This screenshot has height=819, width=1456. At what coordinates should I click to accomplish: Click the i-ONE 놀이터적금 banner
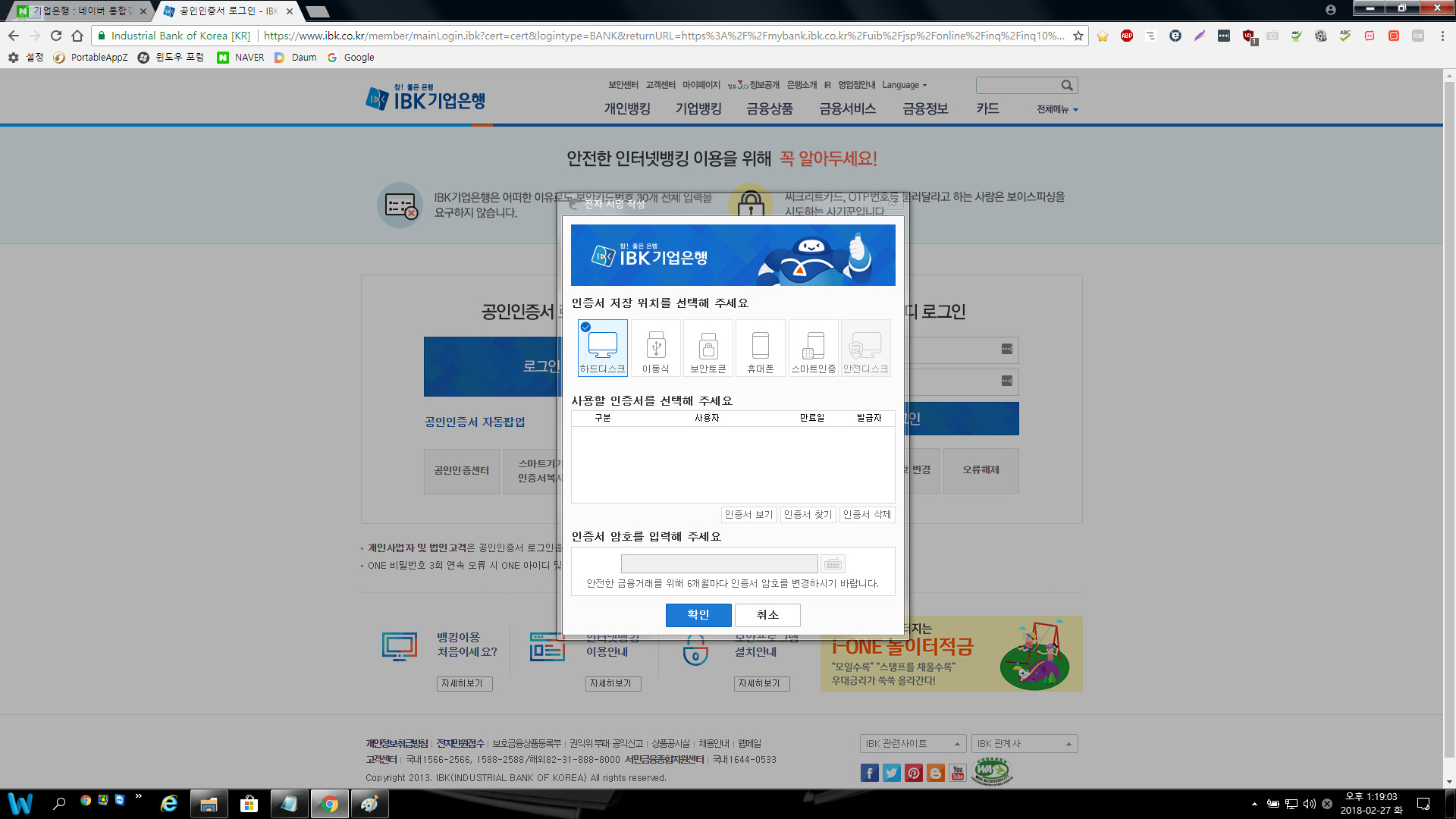[x=951, y=654]
